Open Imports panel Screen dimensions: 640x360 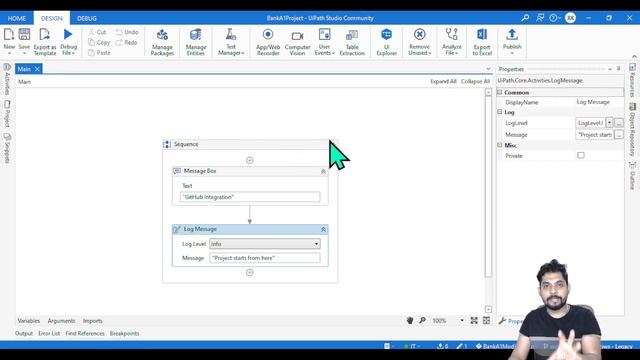tap(93, 321)
